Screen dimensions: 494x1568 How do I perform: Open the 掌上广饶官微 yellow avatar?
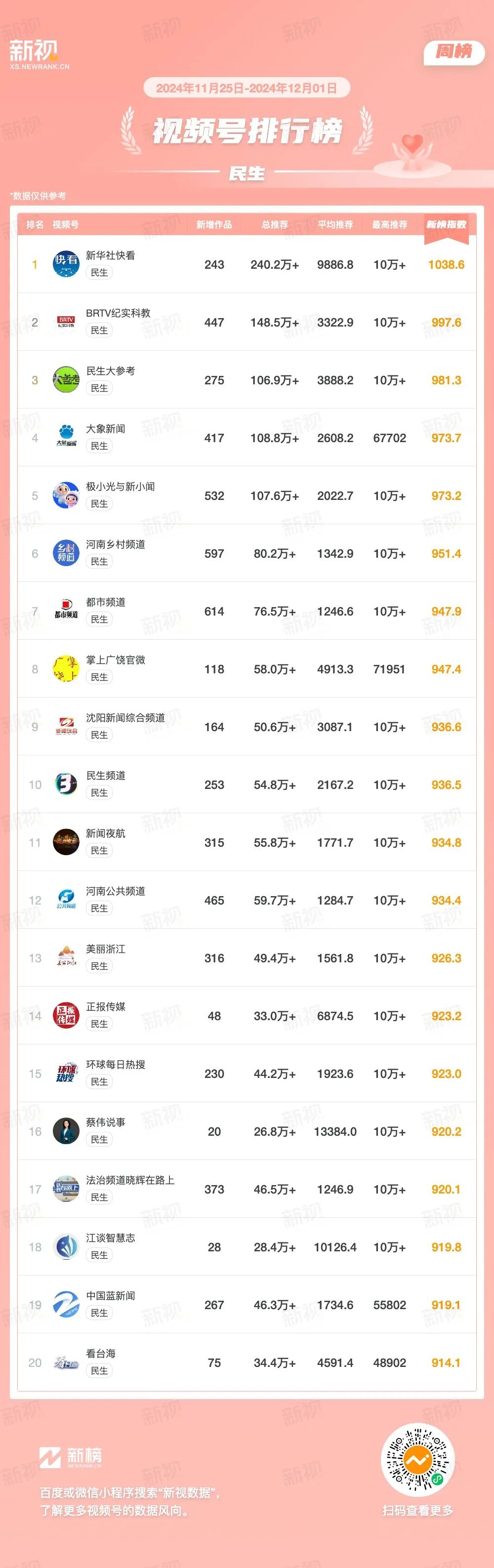click(66, 669)
